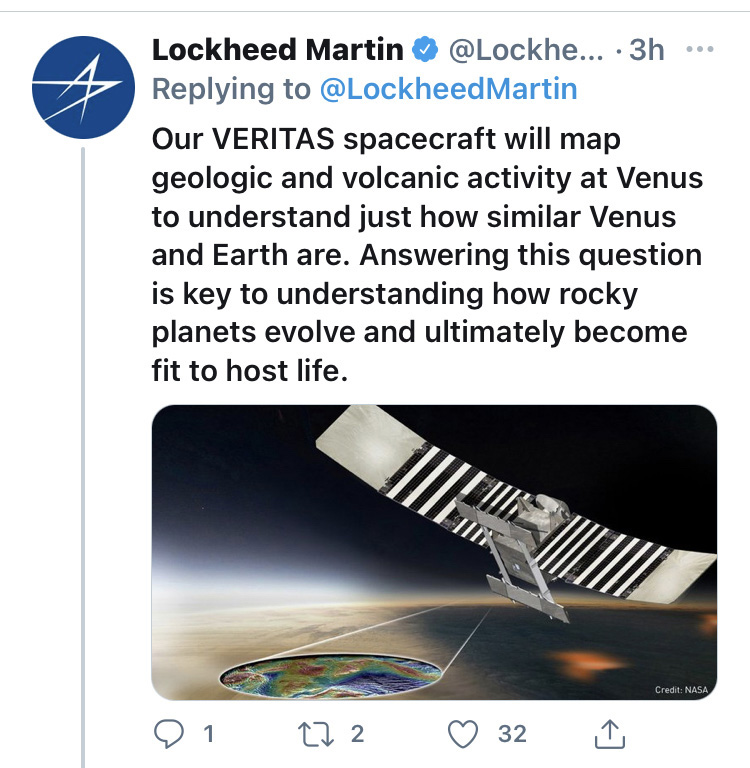Open the VERITAS spacecraft image
The height and width of the screenshot is (768, 750).
[x=435, y=552]
